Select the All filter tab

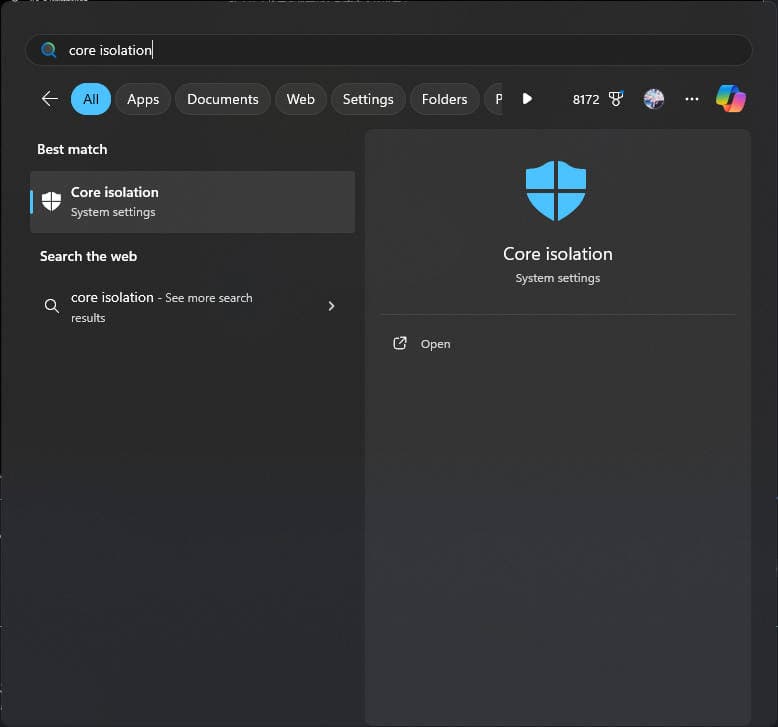coord(91,99)
